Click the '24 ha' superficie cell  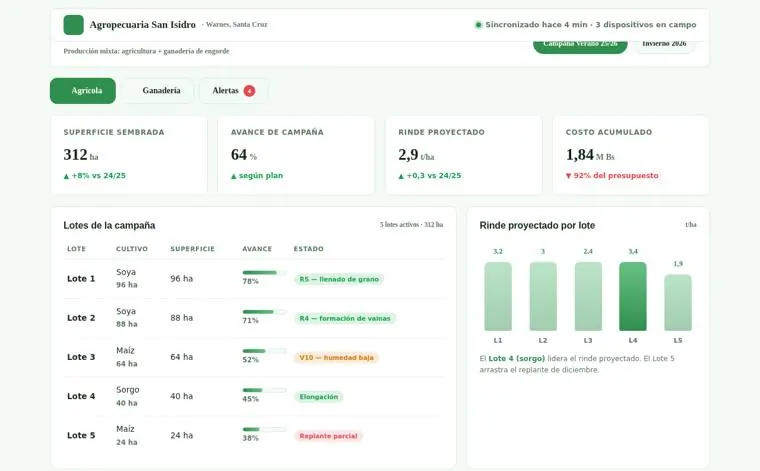[182, 436]
